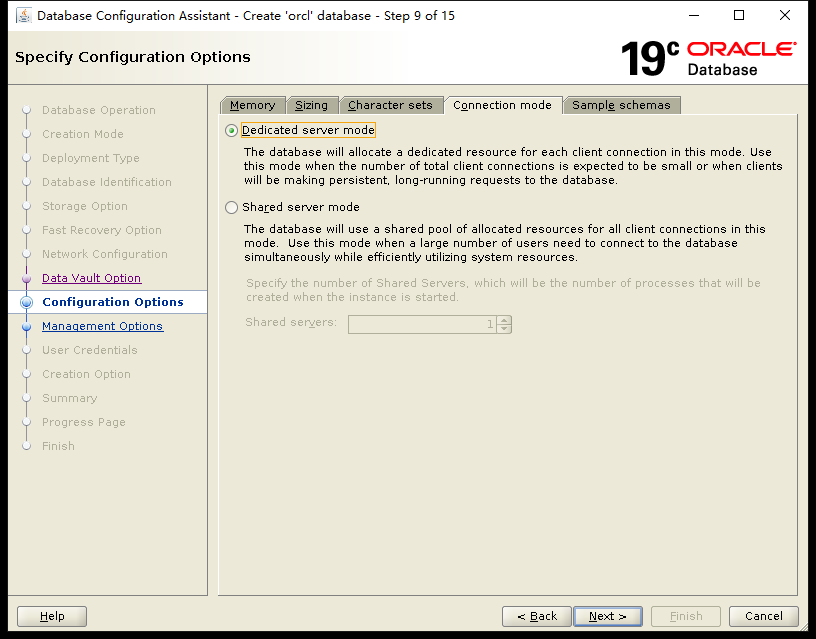Click the Creation Option step text

86,374
